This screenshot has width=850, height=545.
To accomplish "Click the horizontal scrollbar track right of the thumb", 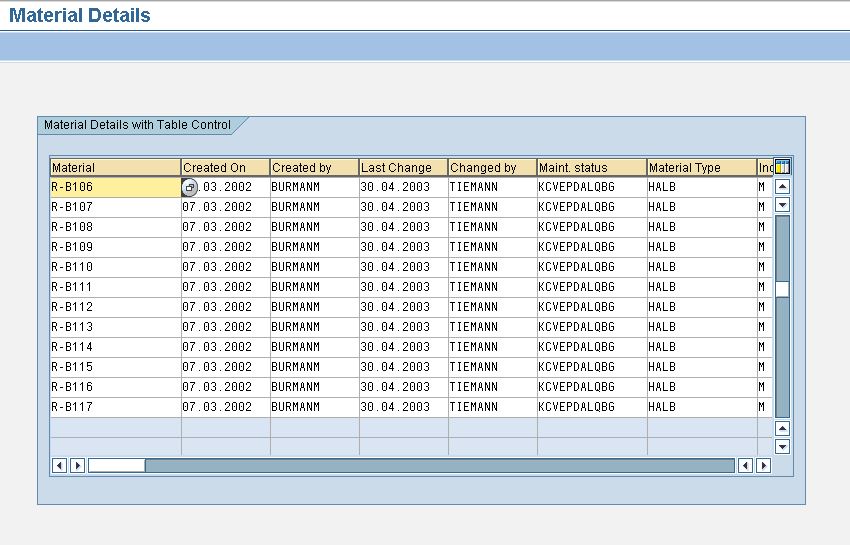I will [440, 465].
